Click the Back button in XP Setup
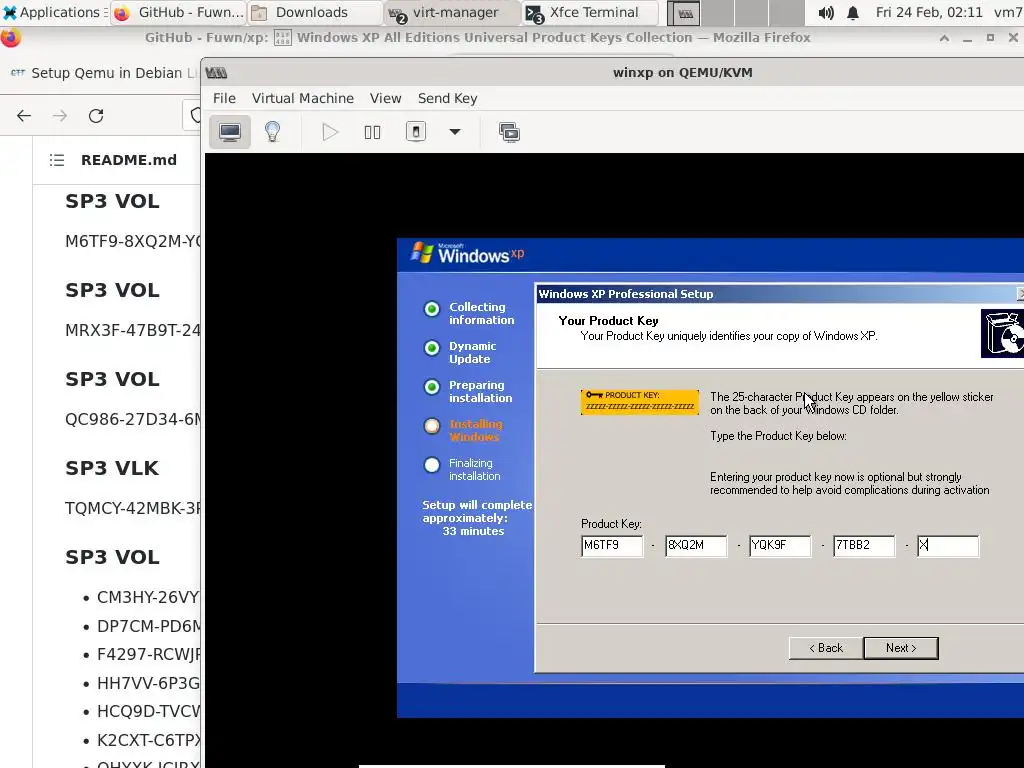 pos(826,648)
